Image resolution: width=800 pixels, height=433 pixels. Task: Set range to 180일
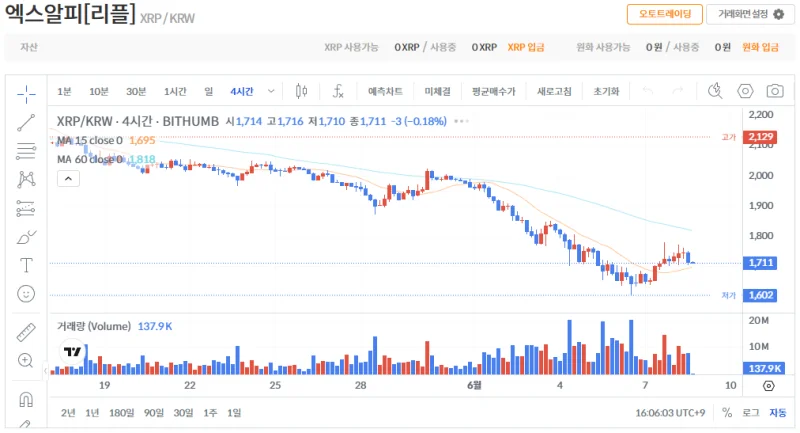(121, 413)
